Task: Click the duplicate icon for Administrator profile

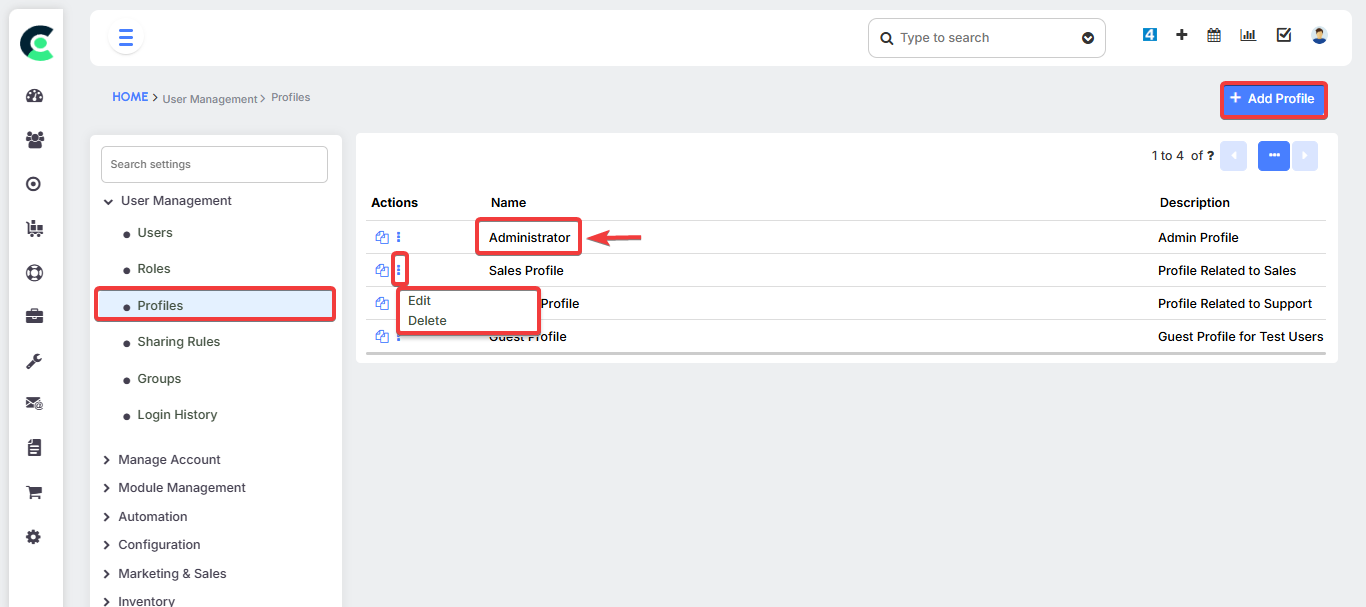Action: point(381,238)
